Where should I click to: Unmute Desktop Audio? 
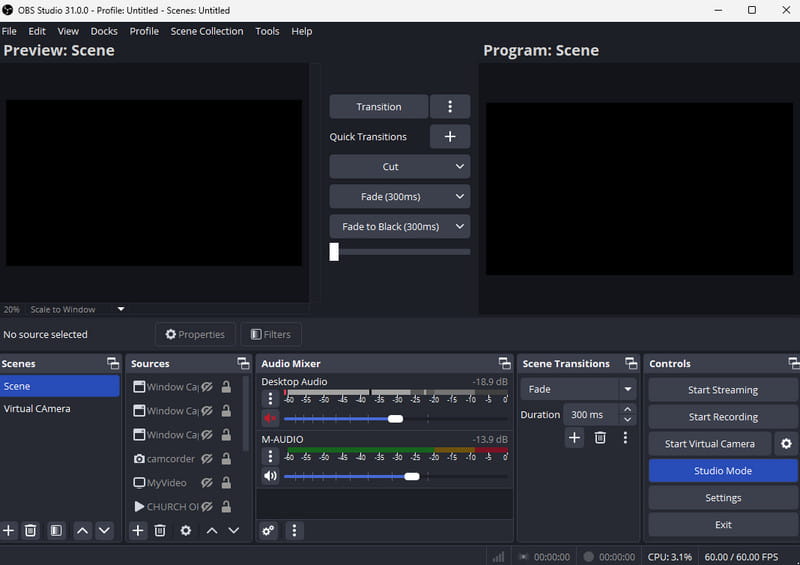[270, 419]
